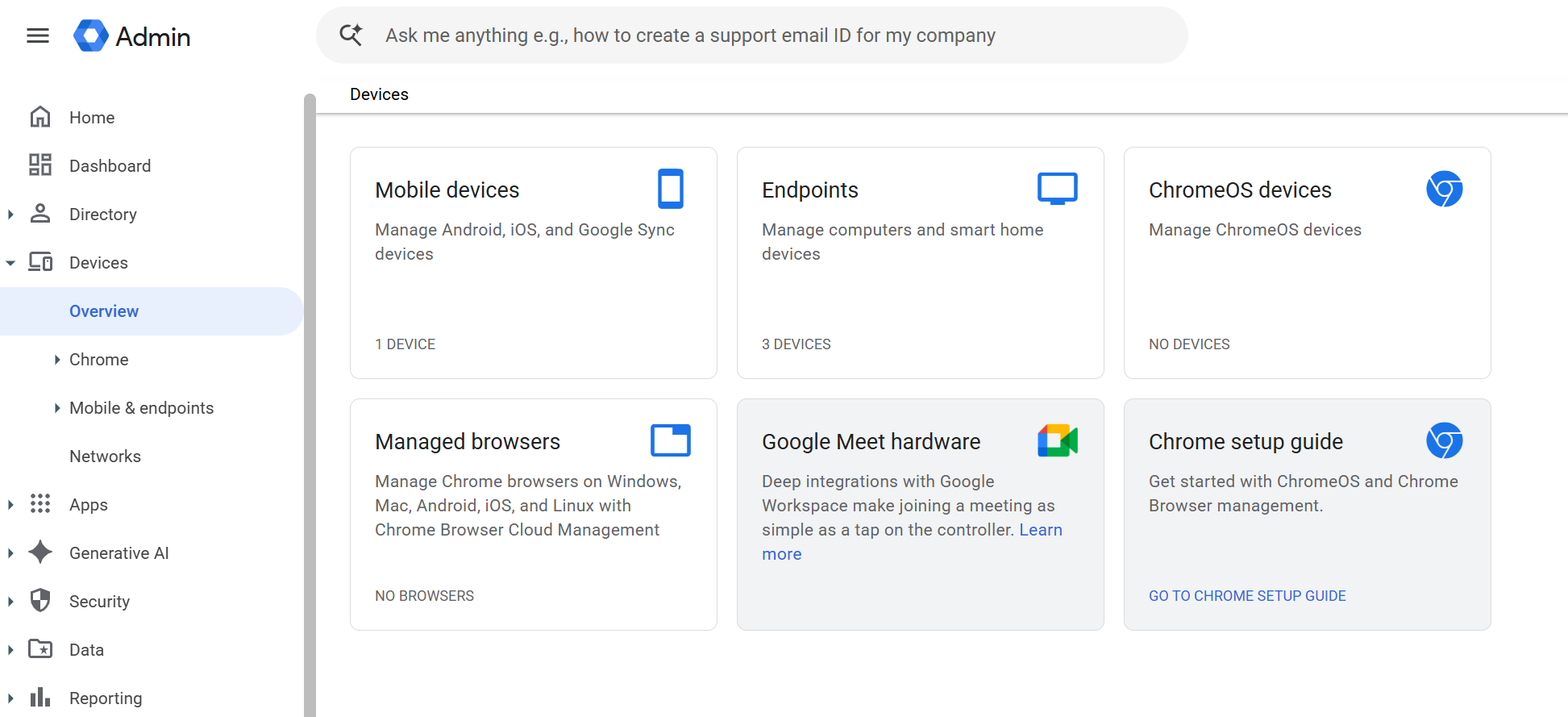Expand the Chrome submenu arrow
The height and width of the screenshot is (717, 1568).
(x=57, y=360)
